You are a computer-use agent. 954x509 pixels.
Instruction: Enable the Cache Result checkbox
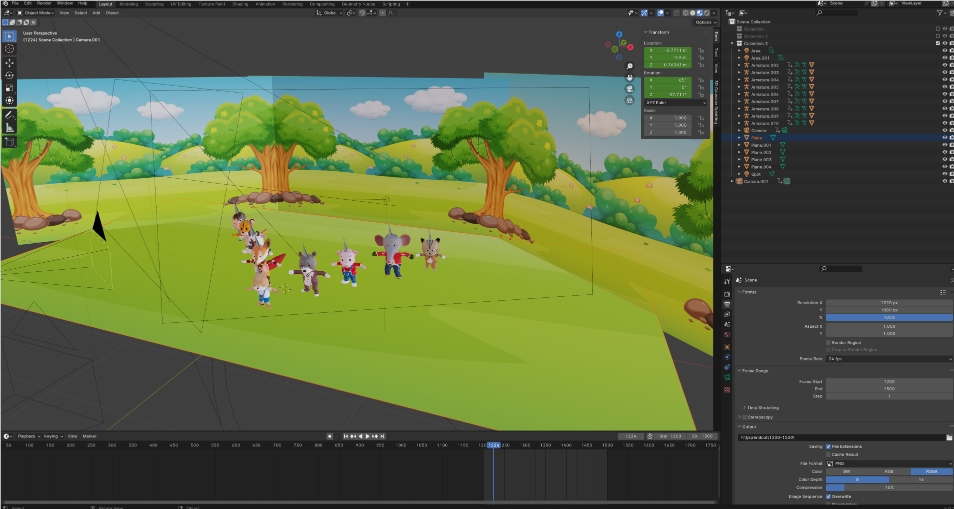tap(828, 454)
